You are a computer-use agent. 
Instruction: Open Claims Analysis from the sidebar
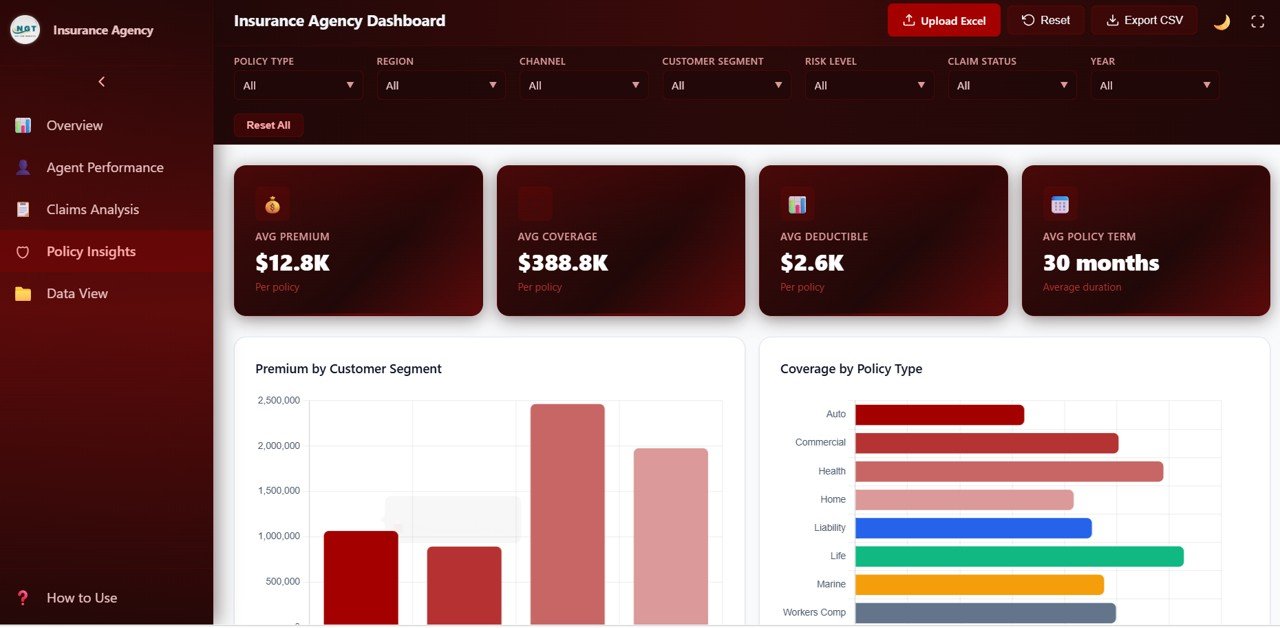(x=92, y=210)
